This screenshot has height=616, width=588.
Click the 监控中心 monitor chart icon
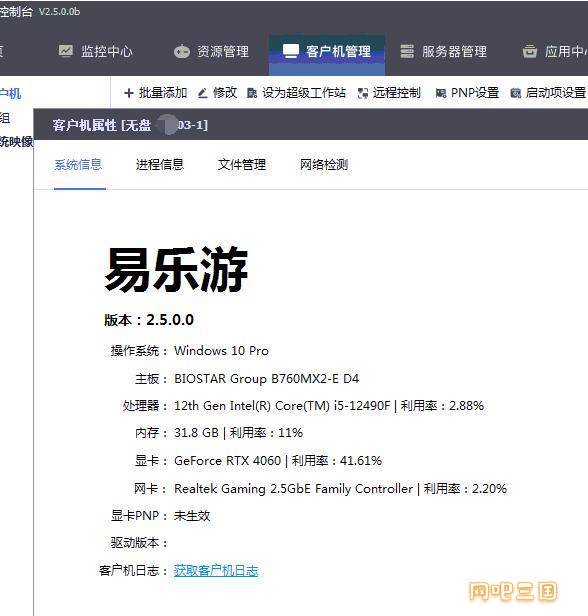click(66, 51)
